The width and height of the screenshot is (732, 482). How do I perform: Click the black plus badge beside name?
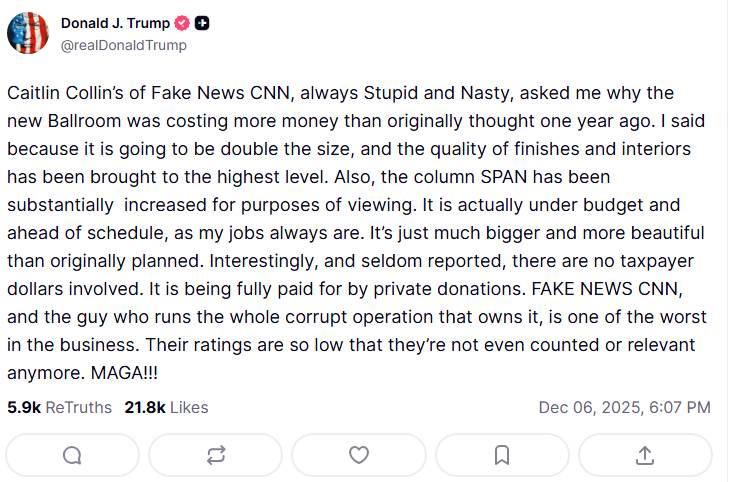coord(202,23)
